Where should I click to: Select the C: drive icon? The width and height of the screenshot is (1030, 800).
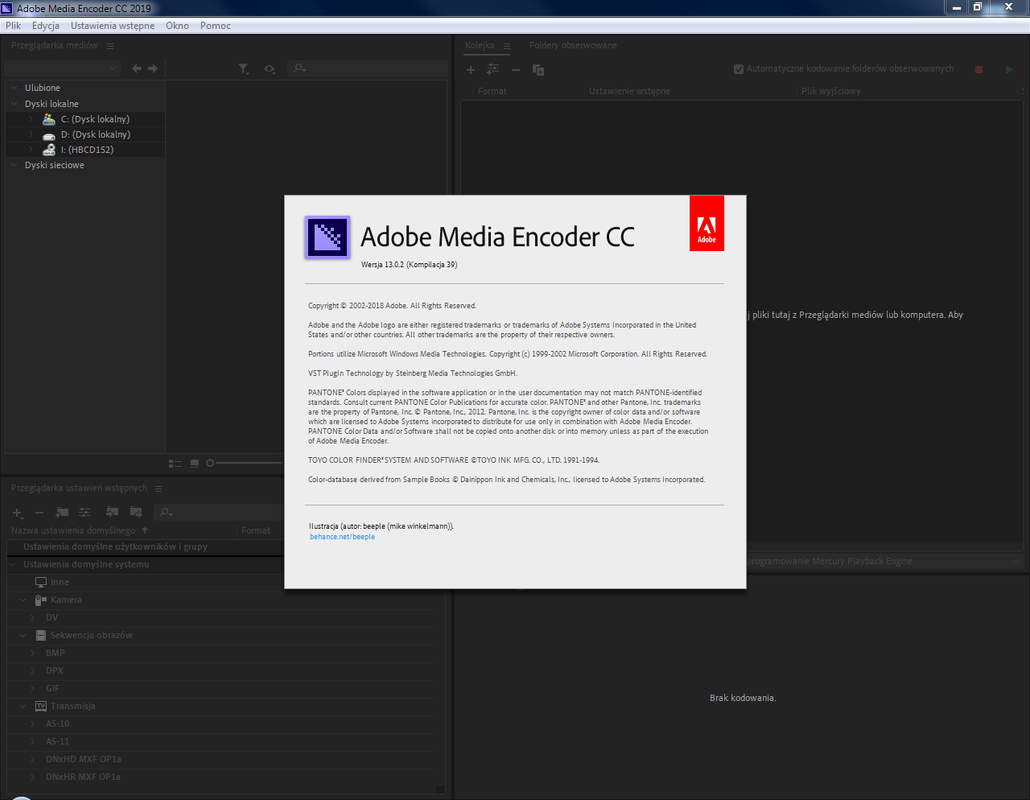49,119
